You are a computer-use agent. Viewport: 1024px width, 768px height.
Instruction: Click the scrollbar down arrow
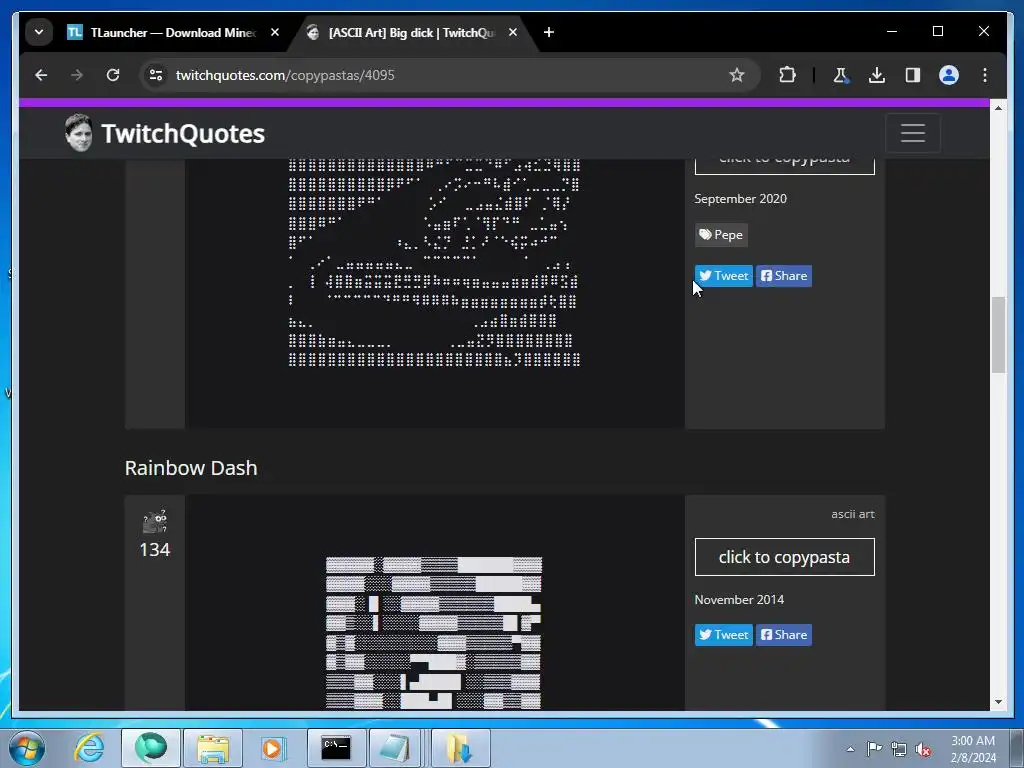click(x=998, y=702)
